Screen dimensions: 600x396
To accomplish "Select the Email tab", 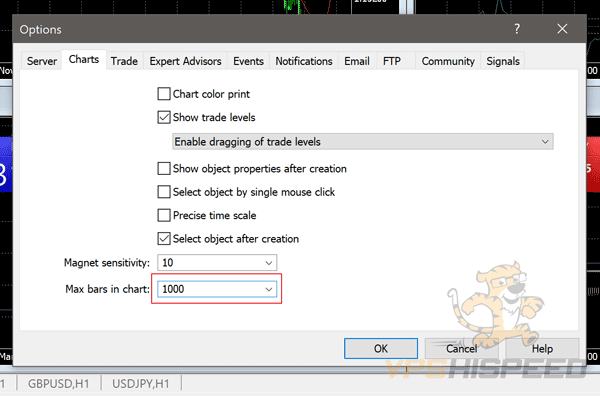I will coord(357,61).
